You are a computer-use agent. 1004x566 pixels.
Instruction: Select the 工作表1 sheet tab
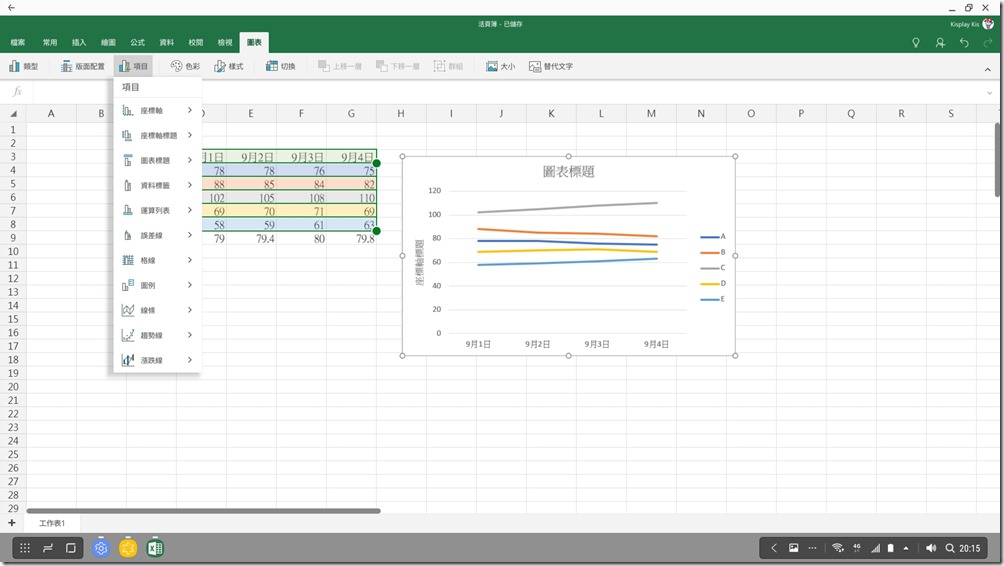tap(52, 523)
